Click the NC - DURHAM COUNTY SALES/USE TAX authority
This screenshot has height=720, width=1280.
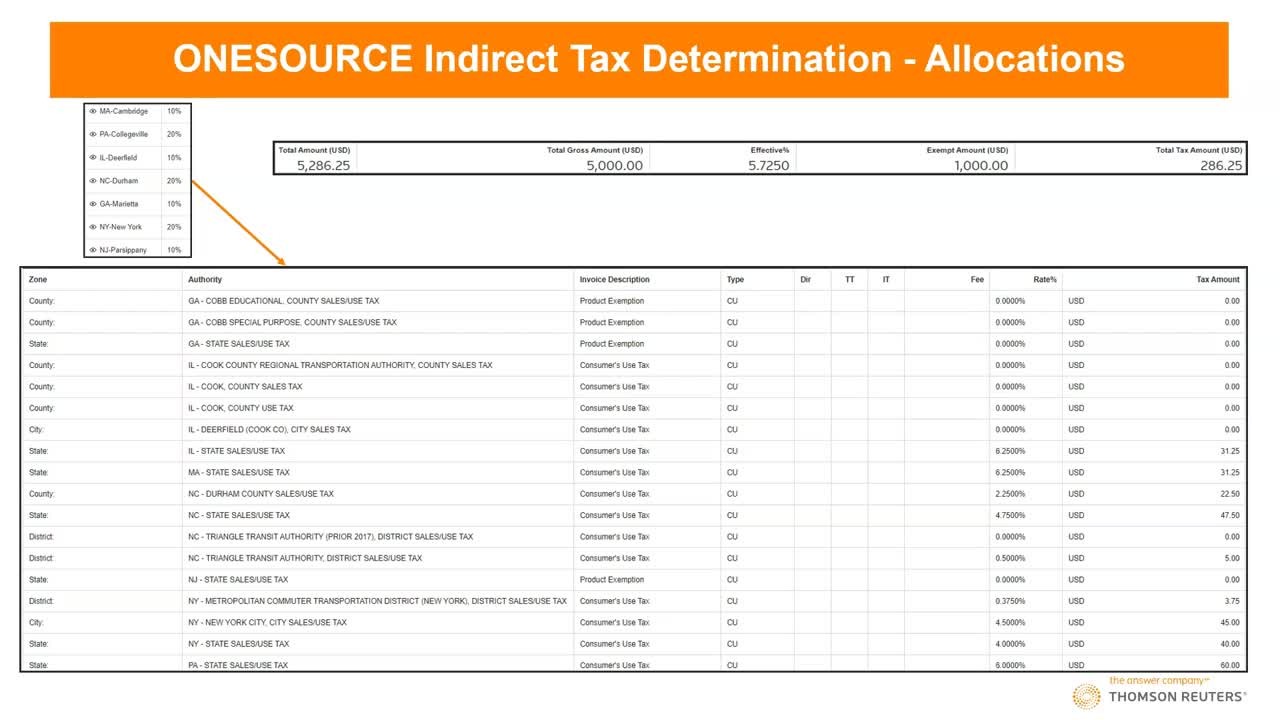point(261,494)
